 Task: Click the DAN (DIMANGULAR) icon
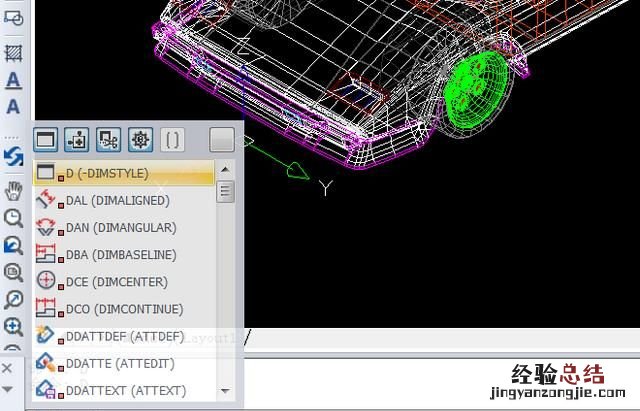pyautogui.click(x=46, y=228)
